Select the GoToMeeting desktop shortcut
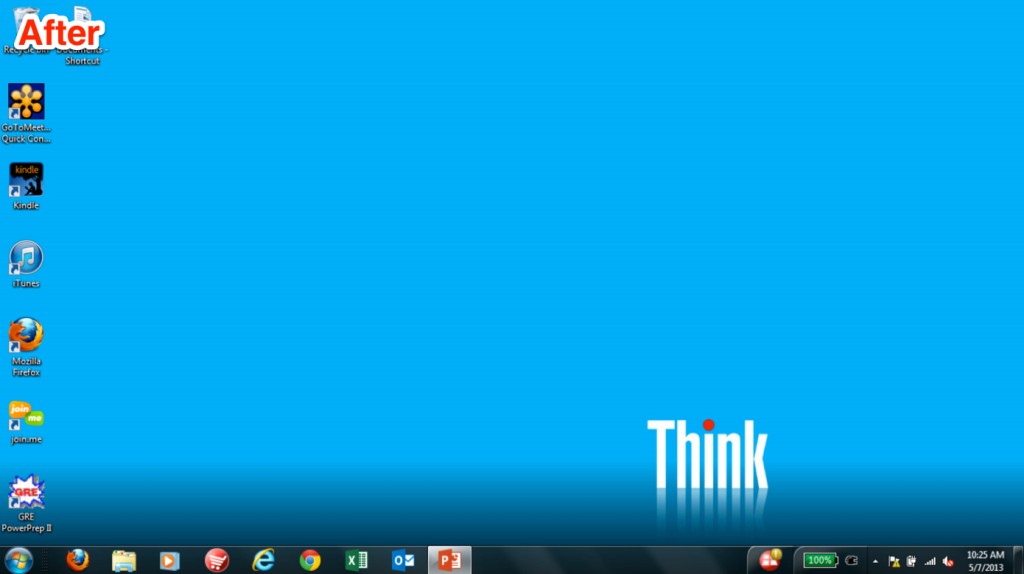Viewport: 1024px width, 574px height. (26, 103)
